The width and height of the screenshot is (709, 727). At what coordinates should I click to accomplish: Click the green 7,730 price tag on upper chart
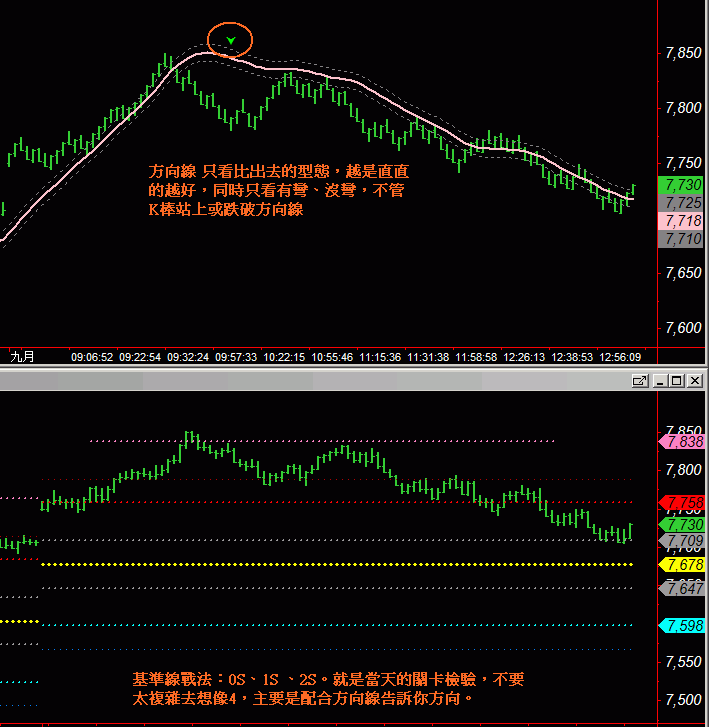[x=681, y=185]
